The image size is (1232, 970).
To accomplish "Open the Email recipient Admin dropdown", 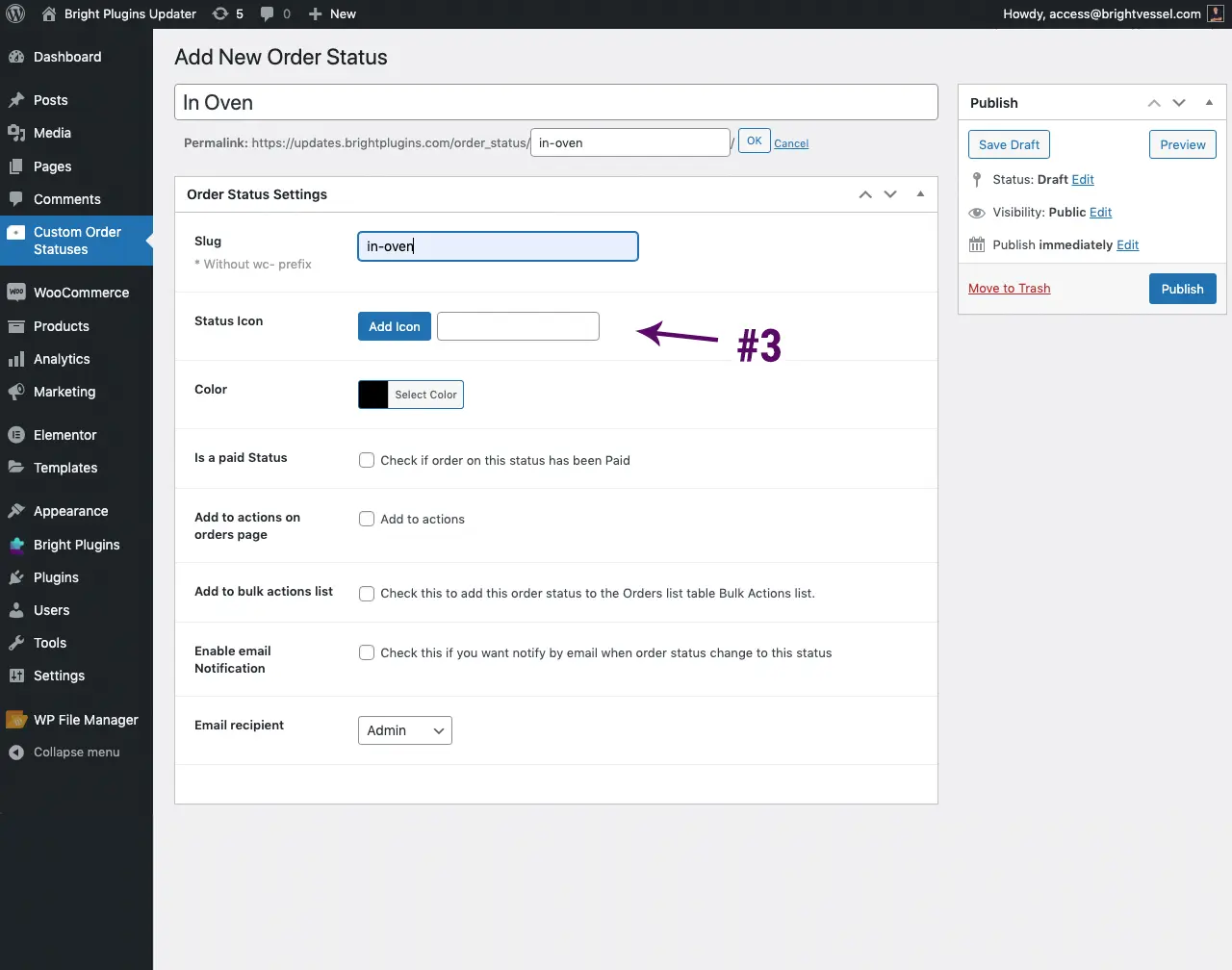I will click(x=404, y=730).
